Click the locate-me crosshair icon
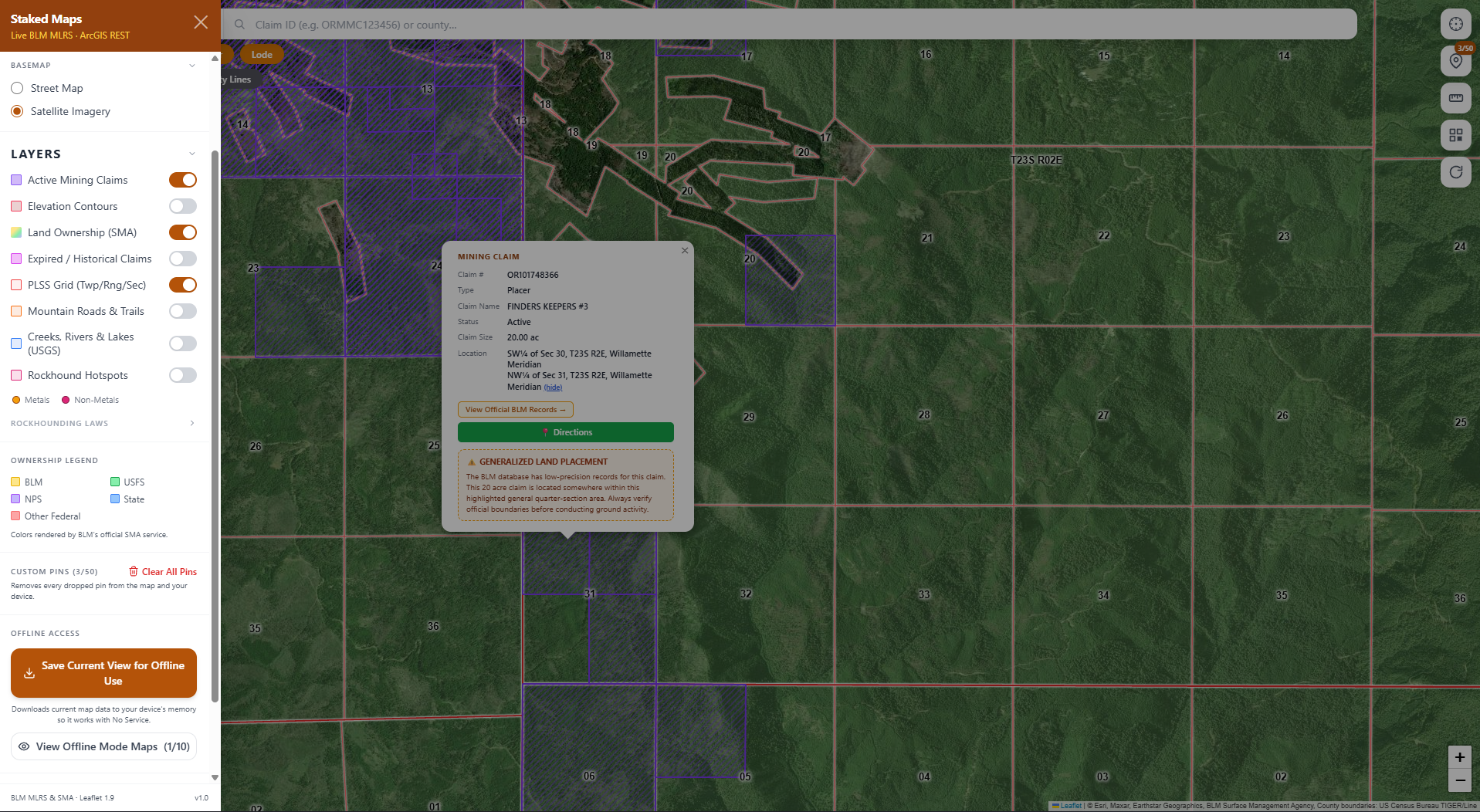Screen dimensions: 1480x812 (x=1455, y=24)
